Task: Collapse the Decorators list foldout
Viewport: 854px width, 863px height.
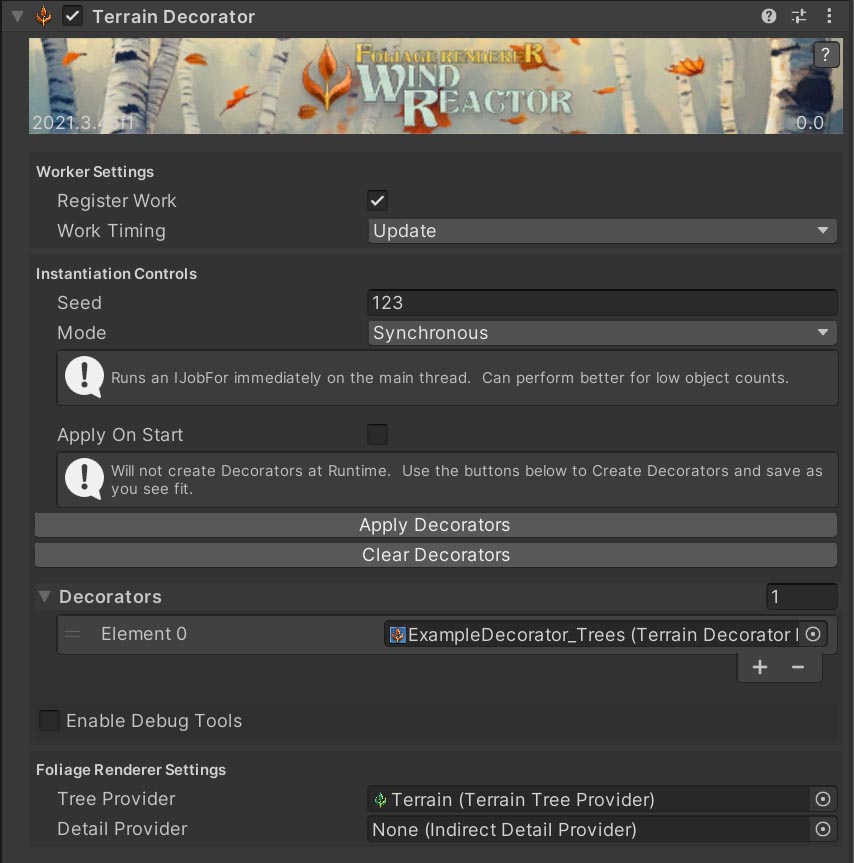Action: click(x=44, y=597)
